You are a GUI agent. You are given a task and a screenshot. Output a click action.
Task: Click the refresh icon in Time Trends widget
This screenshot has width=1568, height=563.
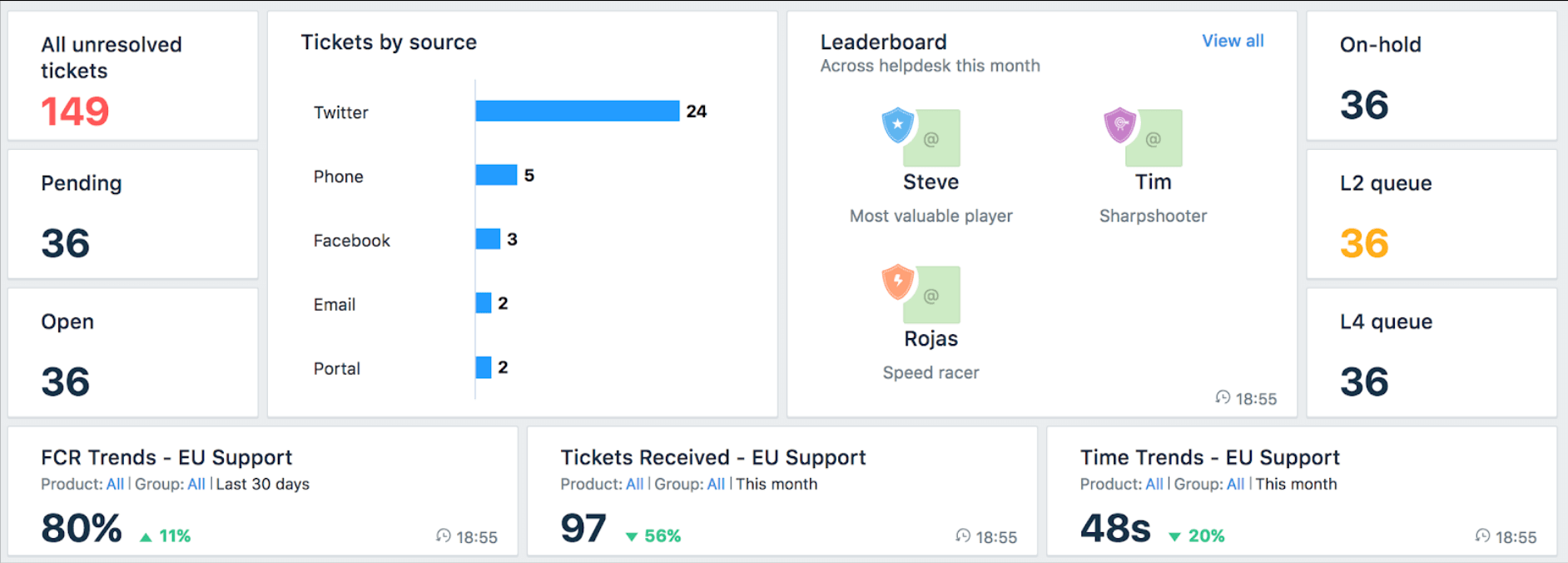click(x=1482, y=536)
